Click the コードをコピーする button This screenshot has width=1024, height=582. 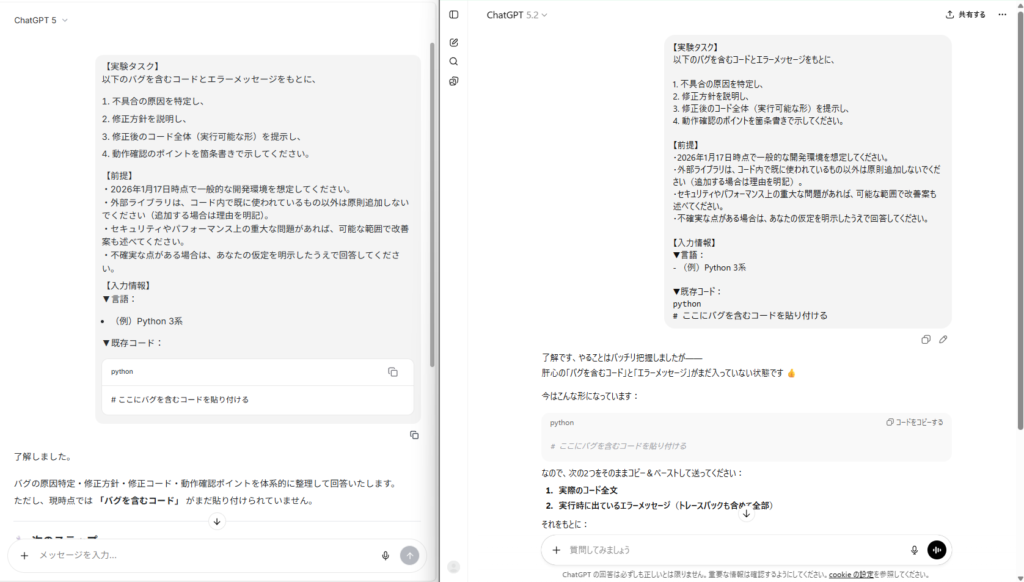pyautogui.click(x=914, y=423)
